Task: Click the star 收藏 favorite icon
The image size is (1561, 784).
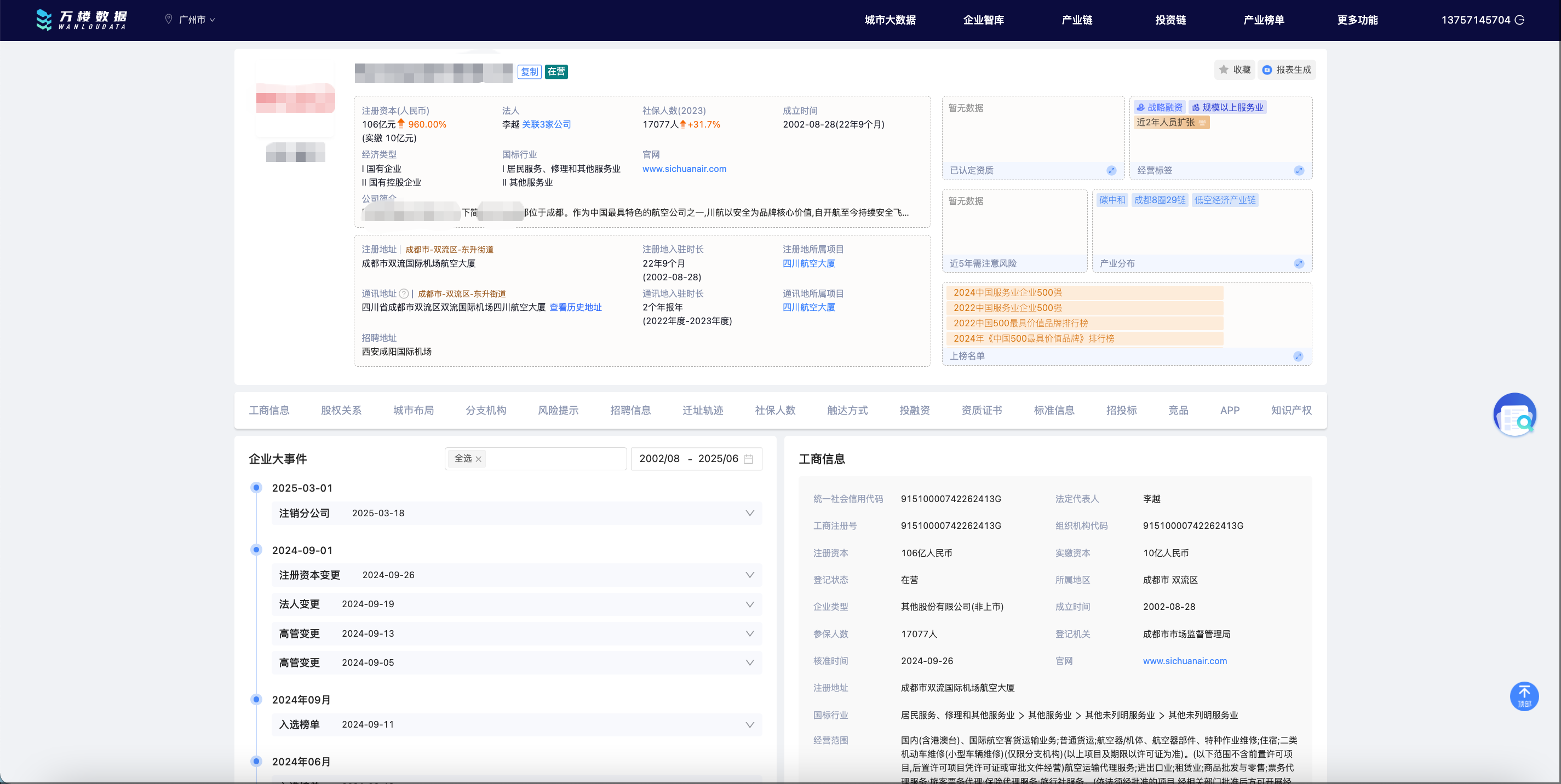Action: point(1224,70)
